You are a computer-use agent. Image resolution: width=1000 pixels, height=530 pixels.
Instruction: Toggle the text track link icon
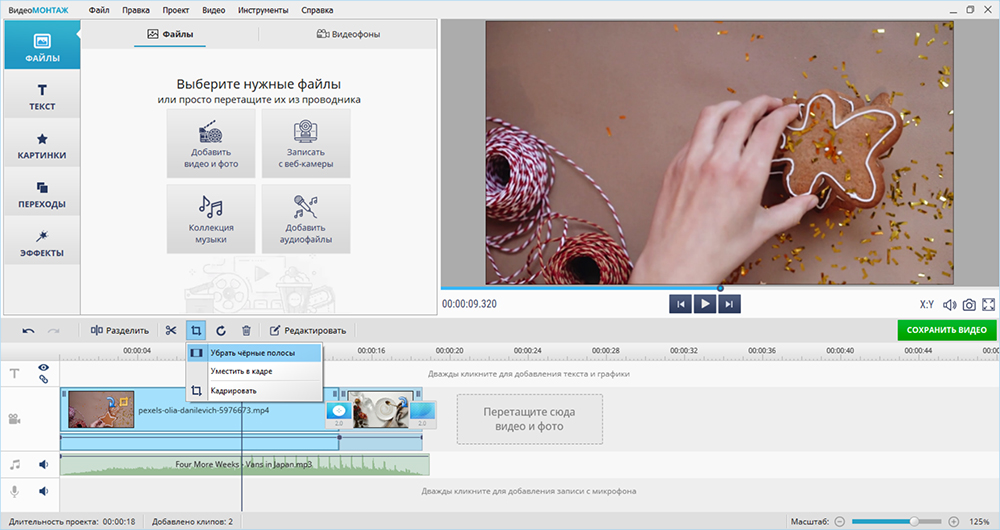[x=43, y=379]
